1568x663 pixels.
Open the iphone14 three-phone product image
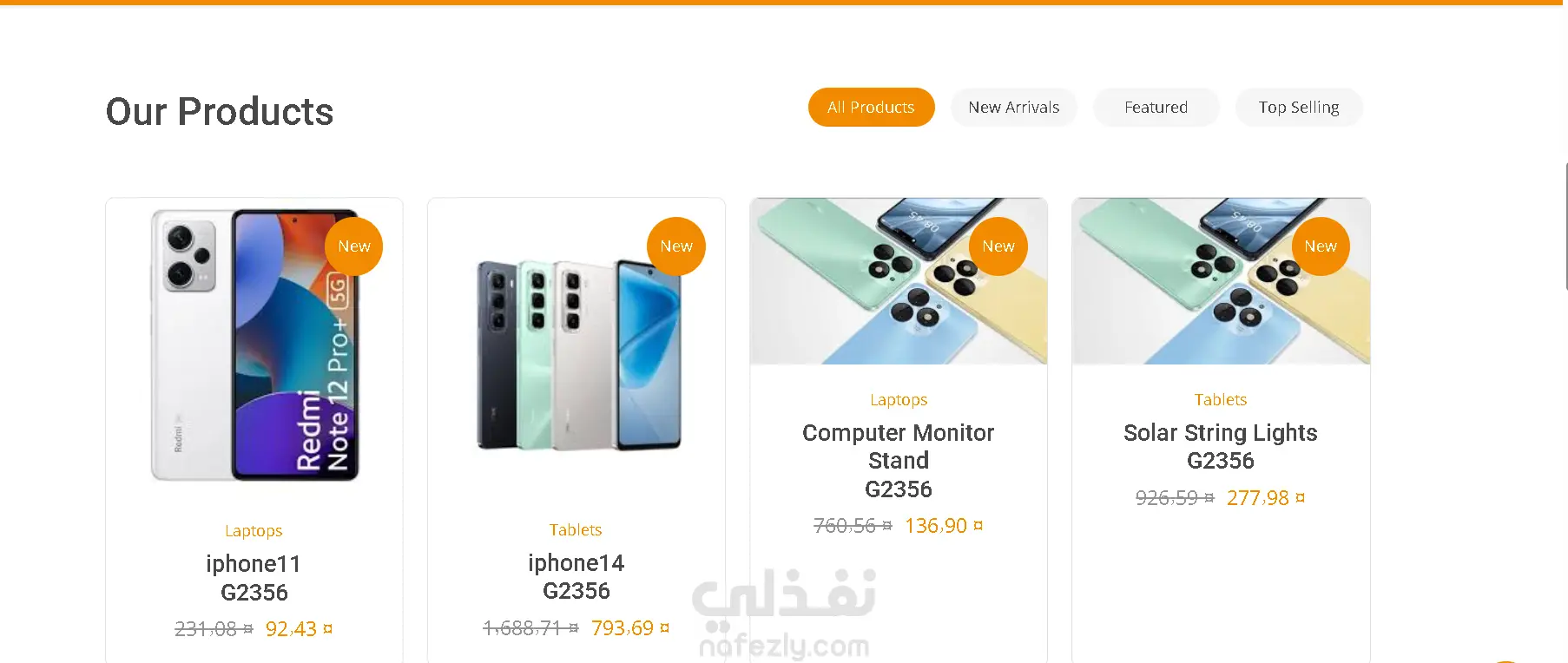(x=576, y=354)
